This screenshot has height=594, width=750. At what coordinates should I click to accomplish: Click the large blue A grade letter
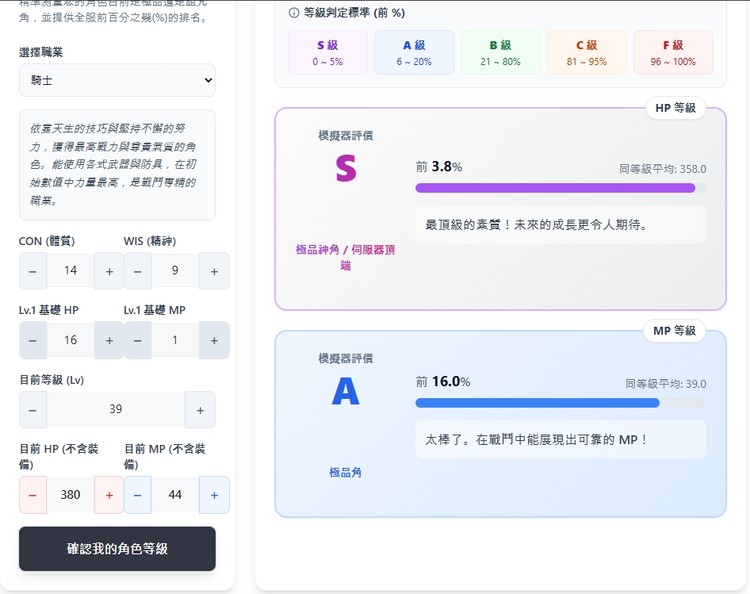pyautogui.click(x=345, y=391)
